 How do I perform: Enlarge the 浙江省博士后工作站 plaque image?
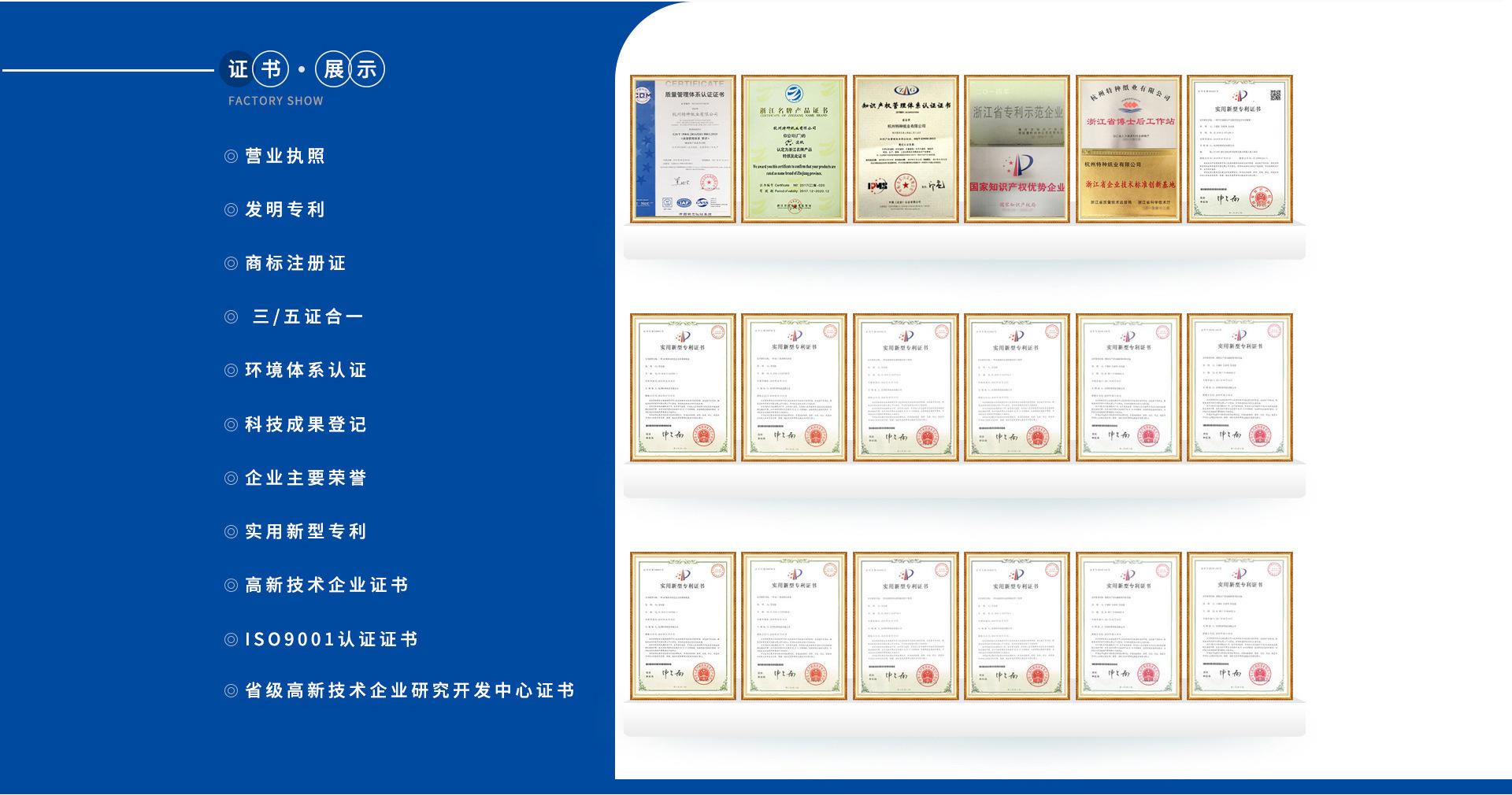(1128, 149)
